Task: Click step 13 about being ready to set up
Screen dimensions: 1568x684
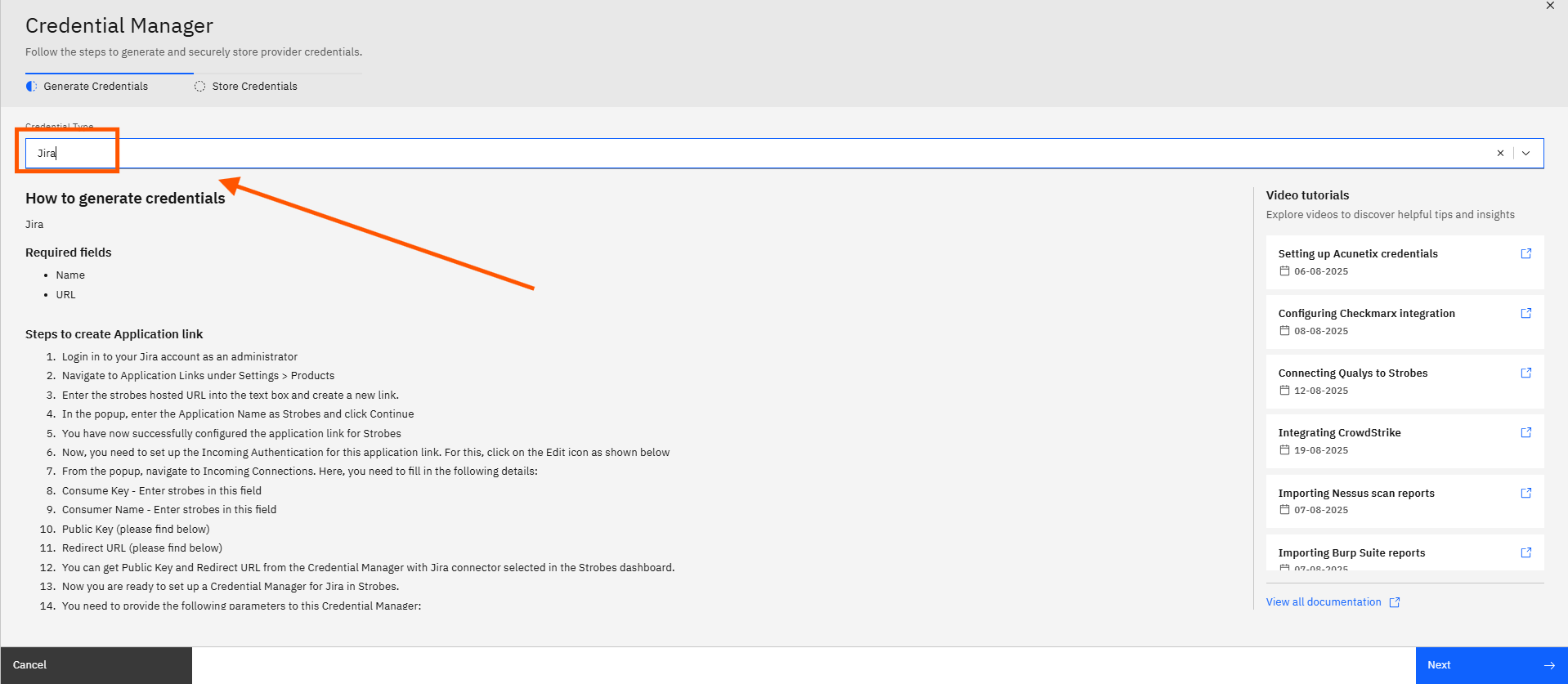Action: click(x=231, y=587)
